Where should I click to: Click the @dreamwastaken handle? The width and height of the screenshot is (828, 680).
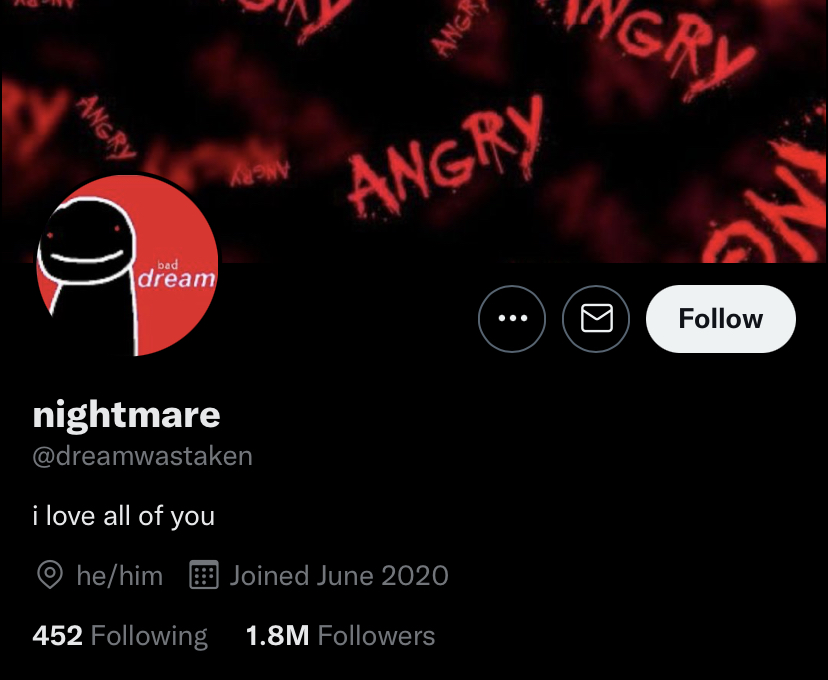(x=143, y=456)
